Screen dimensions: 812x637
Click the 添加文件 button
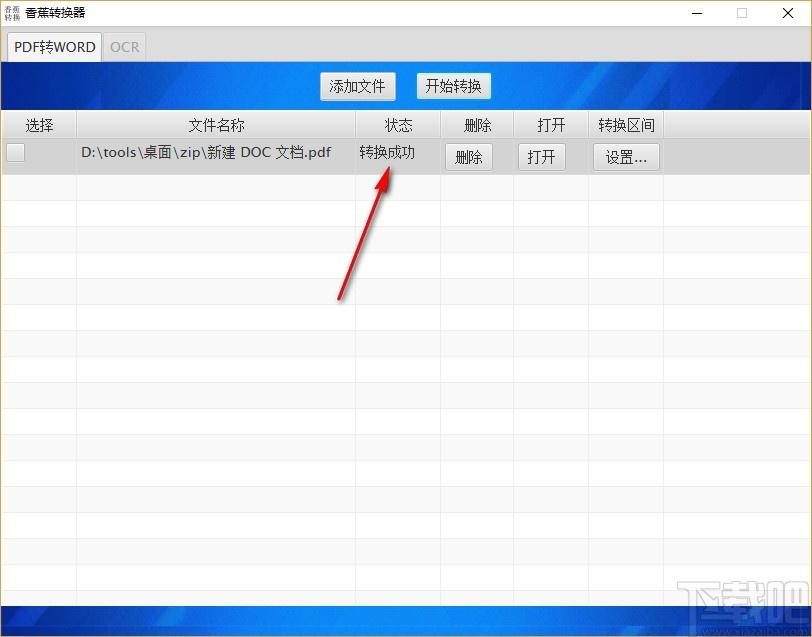357,86
